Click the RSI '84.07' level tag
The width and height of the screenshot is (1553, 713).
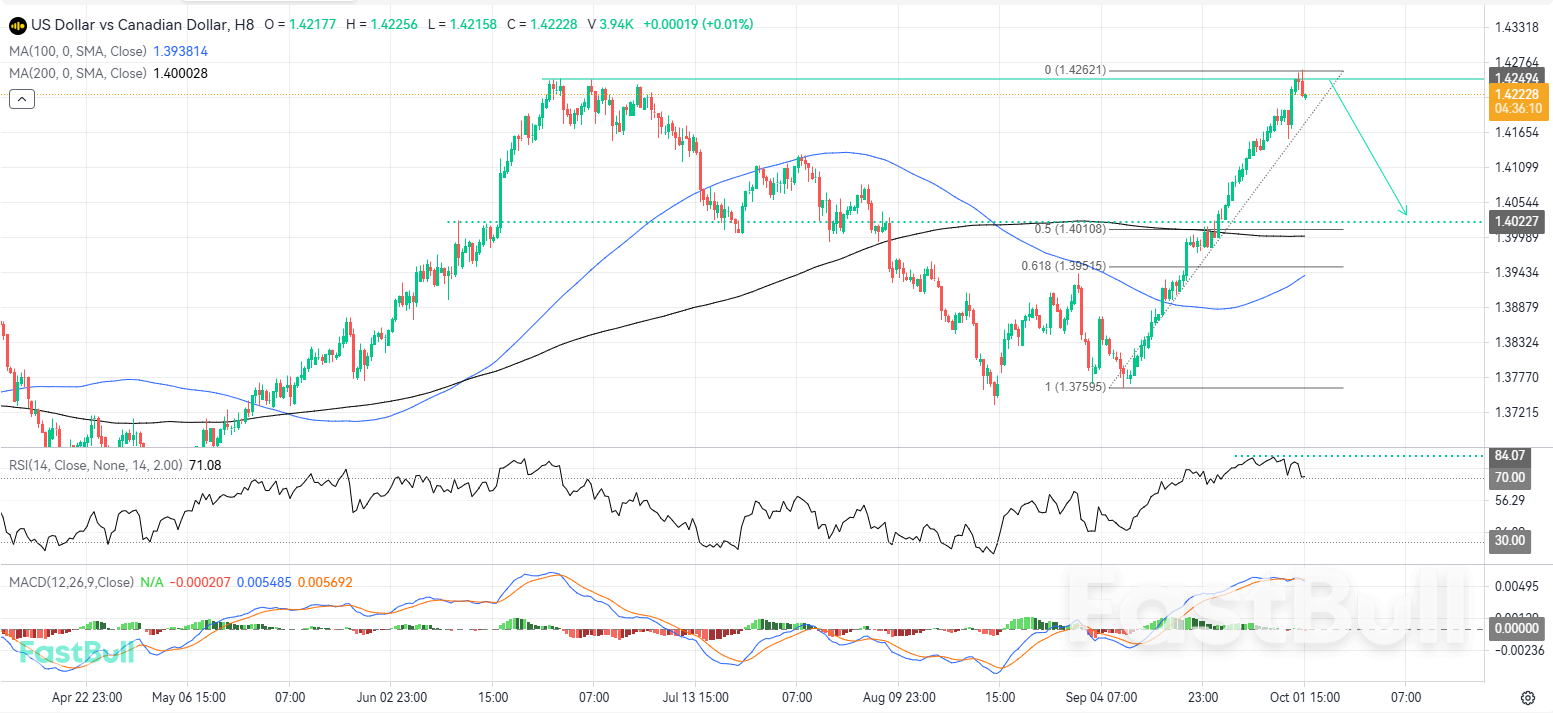[x=1510, y=456]
